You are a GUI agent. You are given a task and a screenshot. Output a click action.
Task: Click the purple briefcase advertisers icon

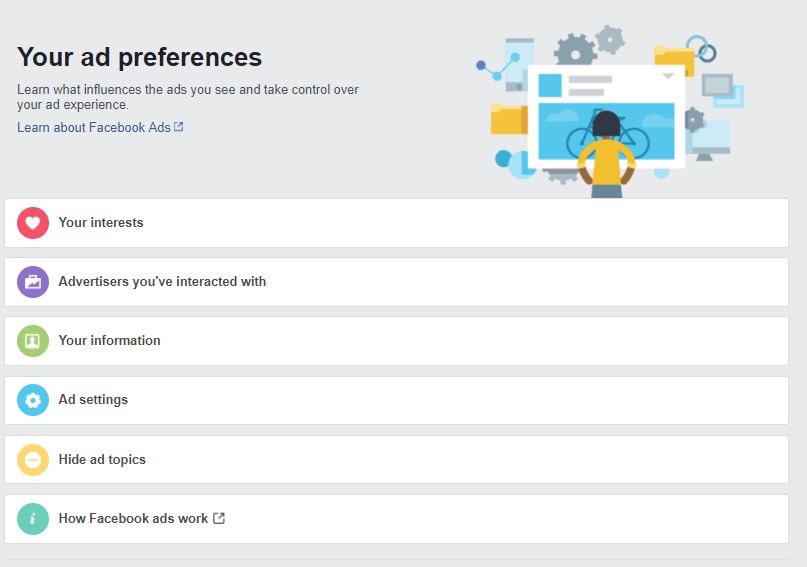pos(33,282)
